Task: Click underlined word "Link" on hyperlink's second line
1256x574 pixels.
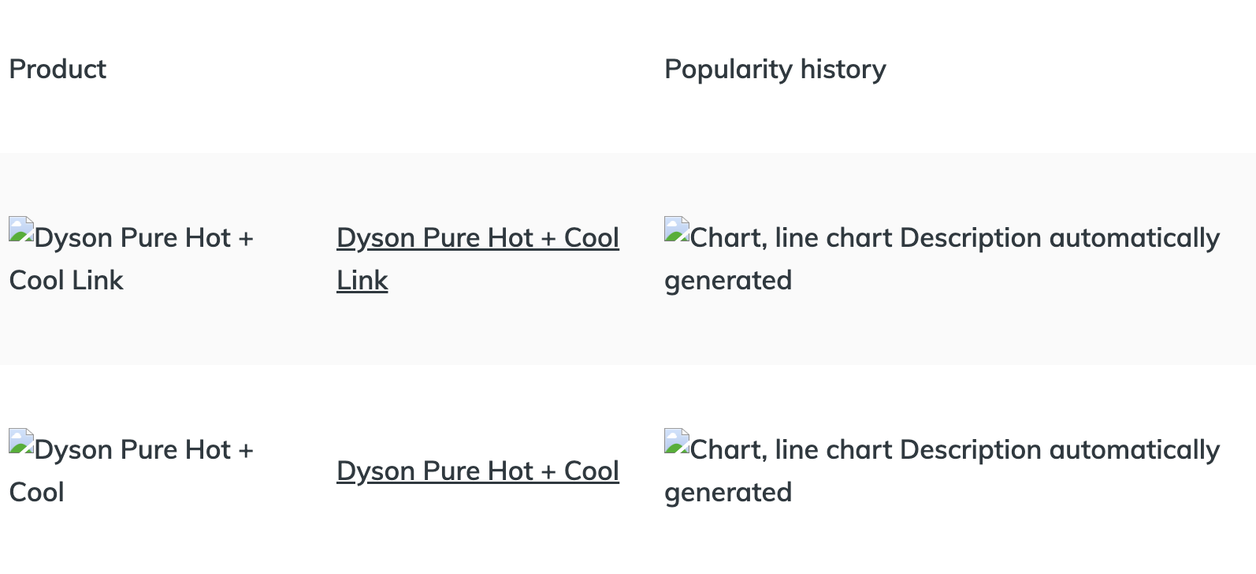Action: pyautogui.click(x=362, y=281)
